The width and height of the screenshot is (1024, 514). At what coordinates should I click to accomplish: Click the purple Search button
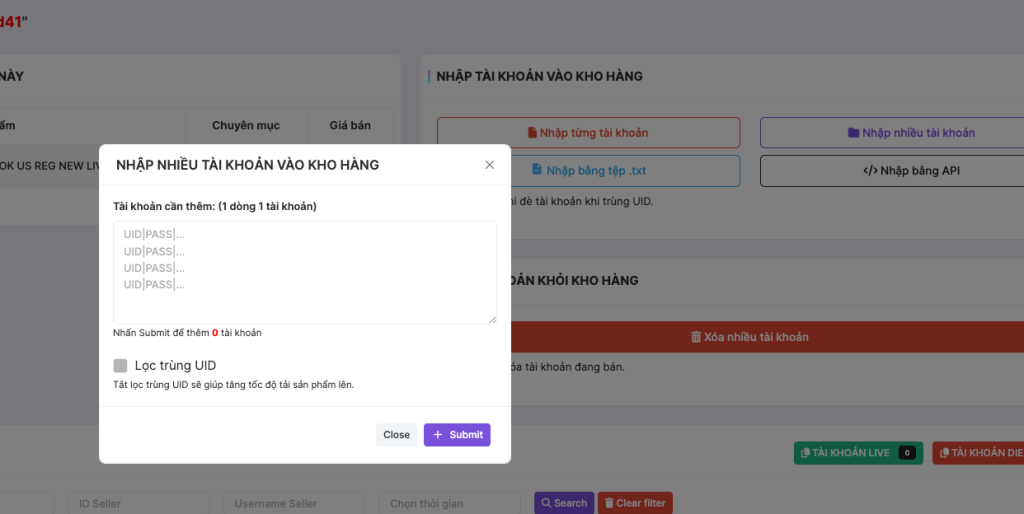pos(564,503)
